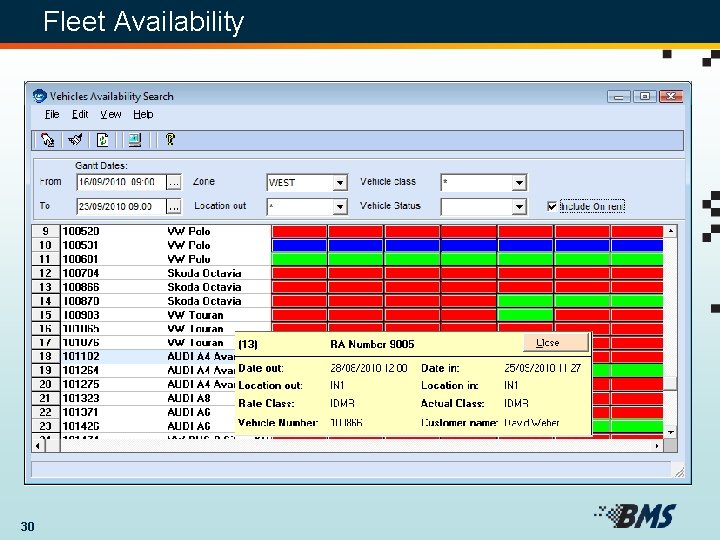The height and width of the screenshot is (540, 720).
Task: Select the AUDI A6 name in row 22
Action: tap(189, 412)
